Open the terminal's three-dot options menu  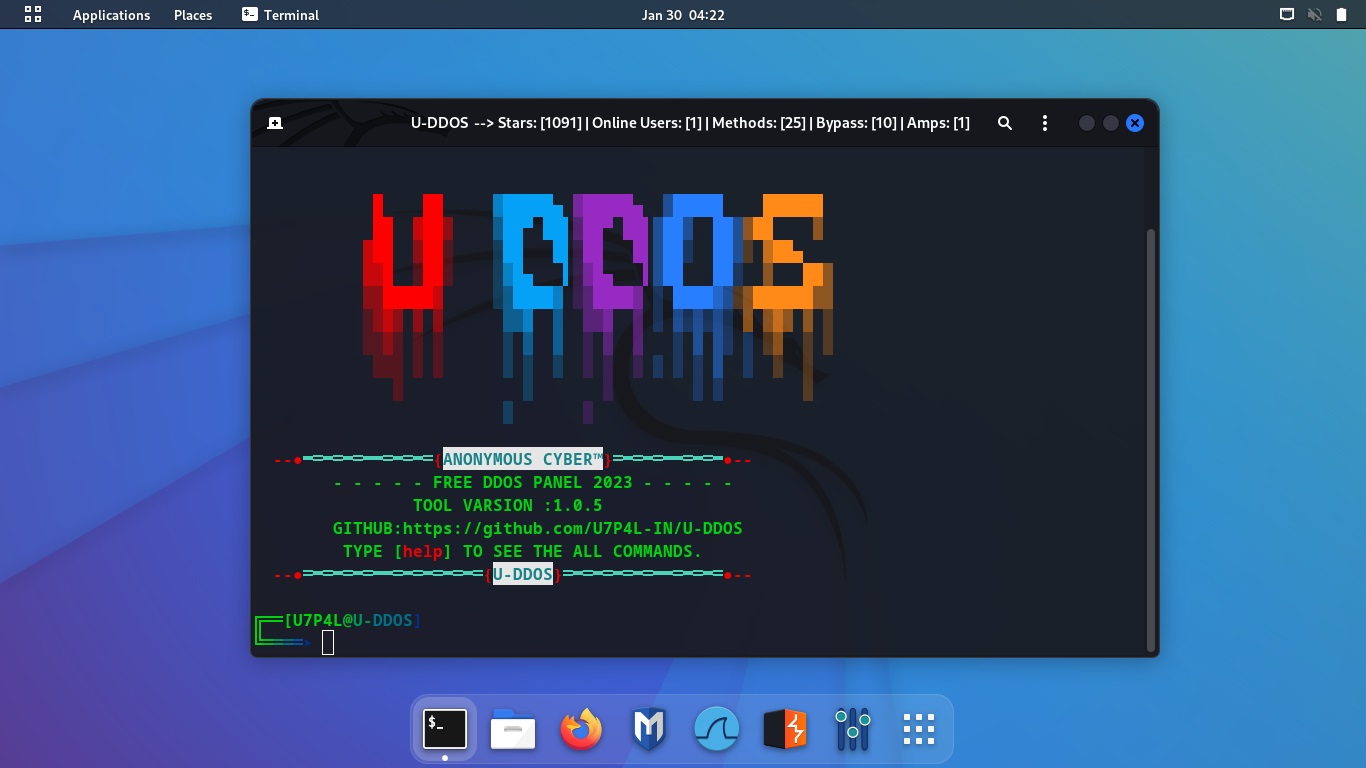[1045, 123]
